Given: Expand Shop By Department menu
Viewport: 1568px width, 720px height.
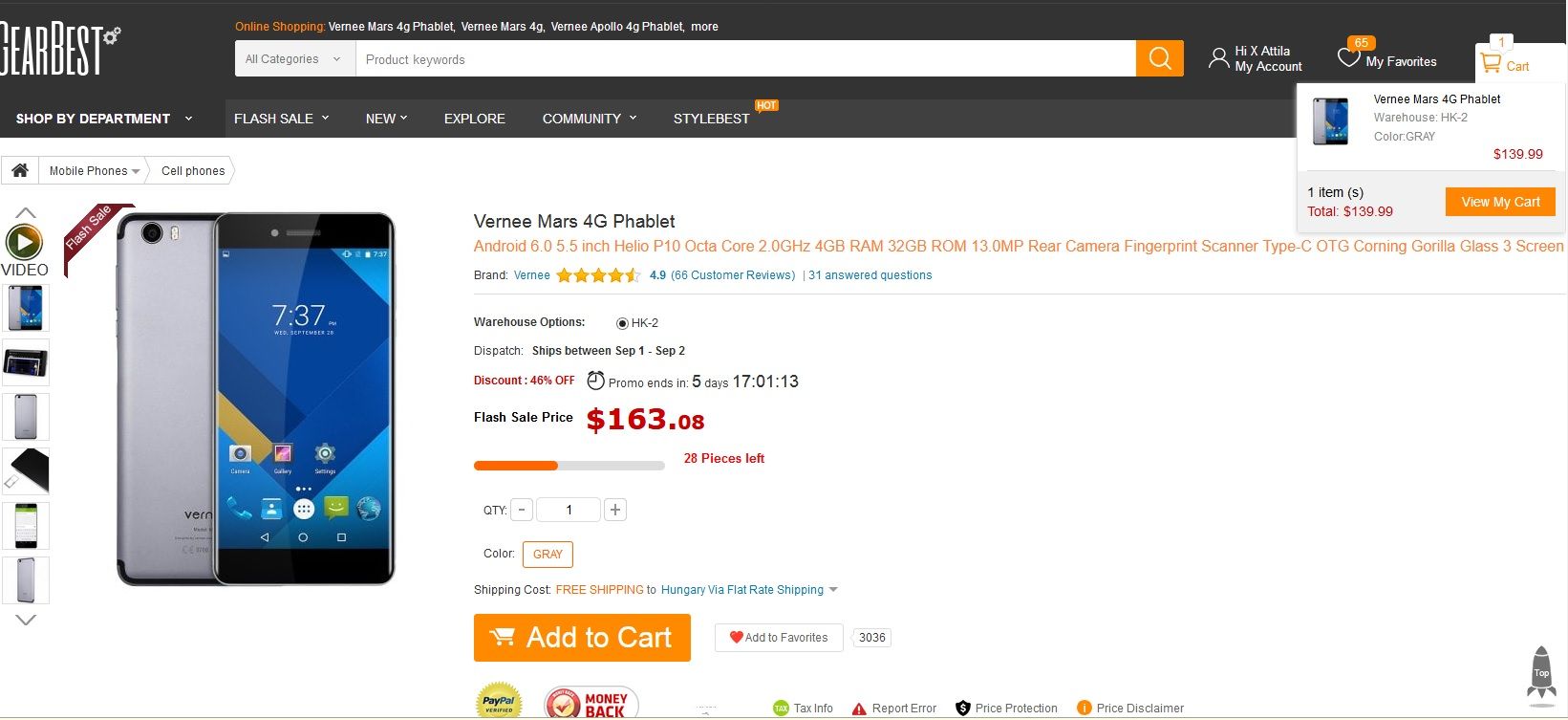Looking at the screenshot, I should click(x=103, y=119).
